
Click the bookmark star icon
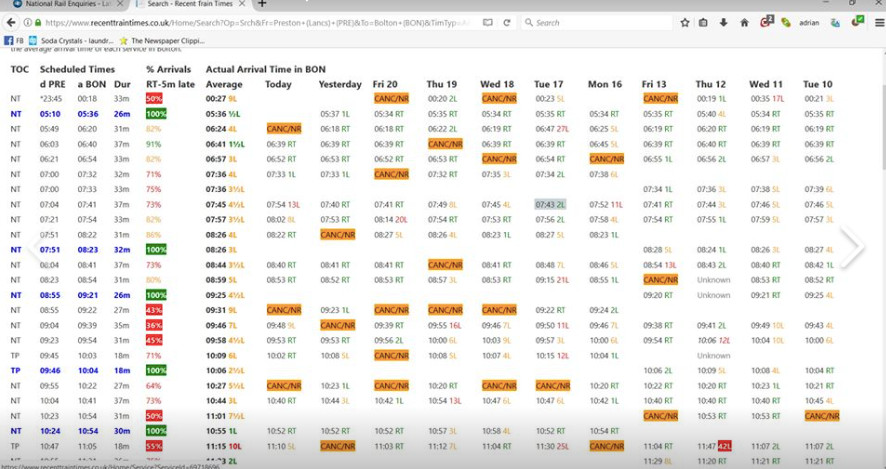point(685,22)
